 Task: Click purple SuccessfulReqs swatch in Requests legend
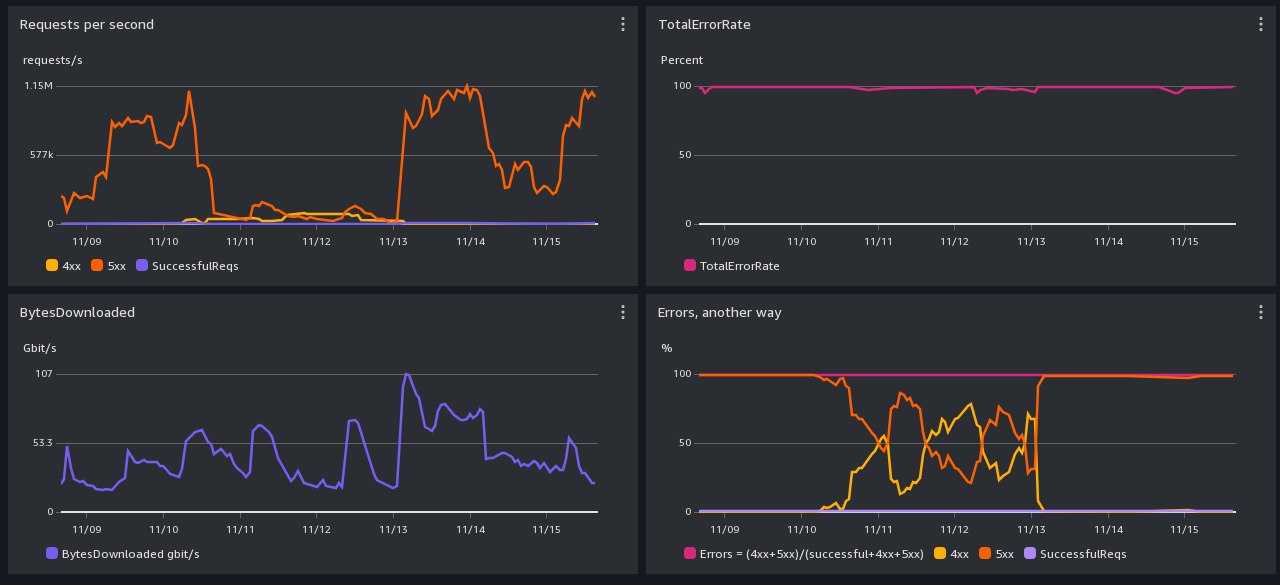[x=142, y=266]
